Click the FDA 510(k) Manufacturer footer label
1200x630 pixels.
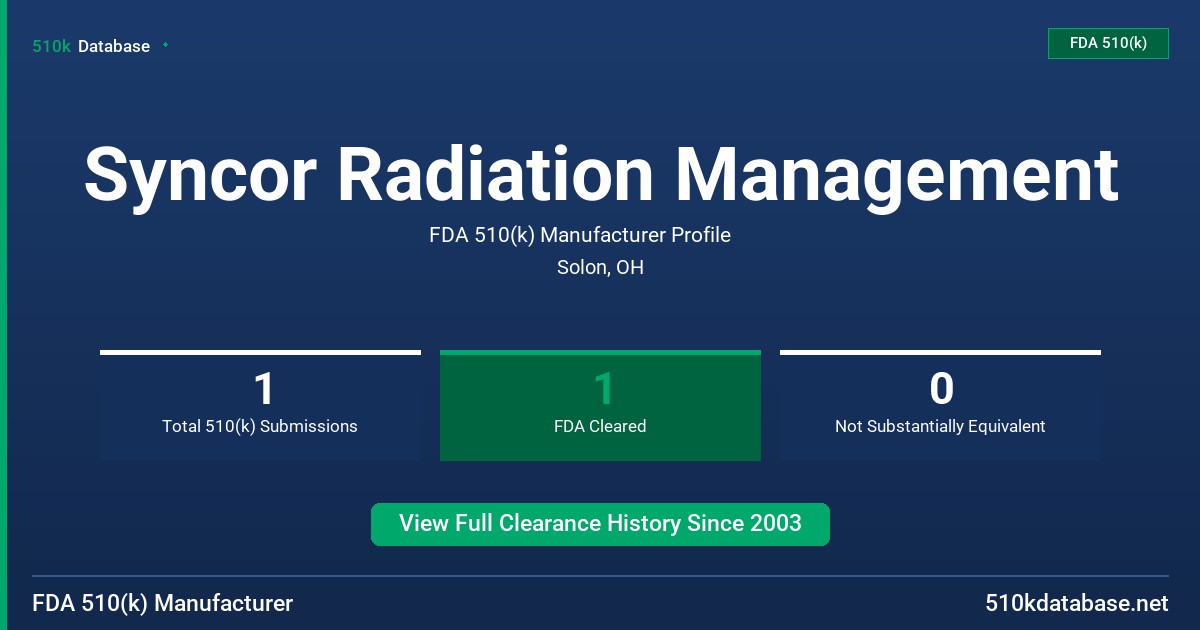163,603
